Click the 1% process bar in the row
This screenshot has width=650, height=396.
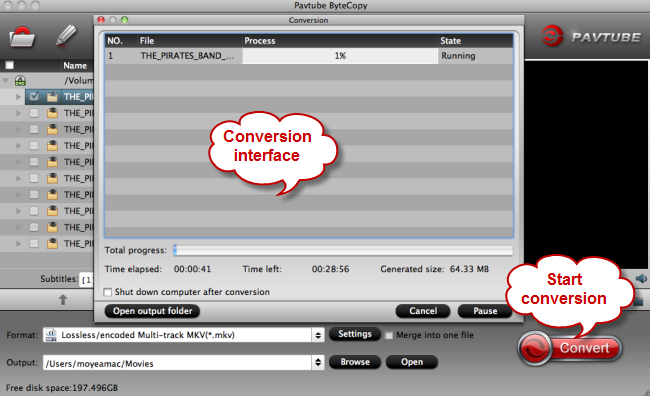point(340,56)
